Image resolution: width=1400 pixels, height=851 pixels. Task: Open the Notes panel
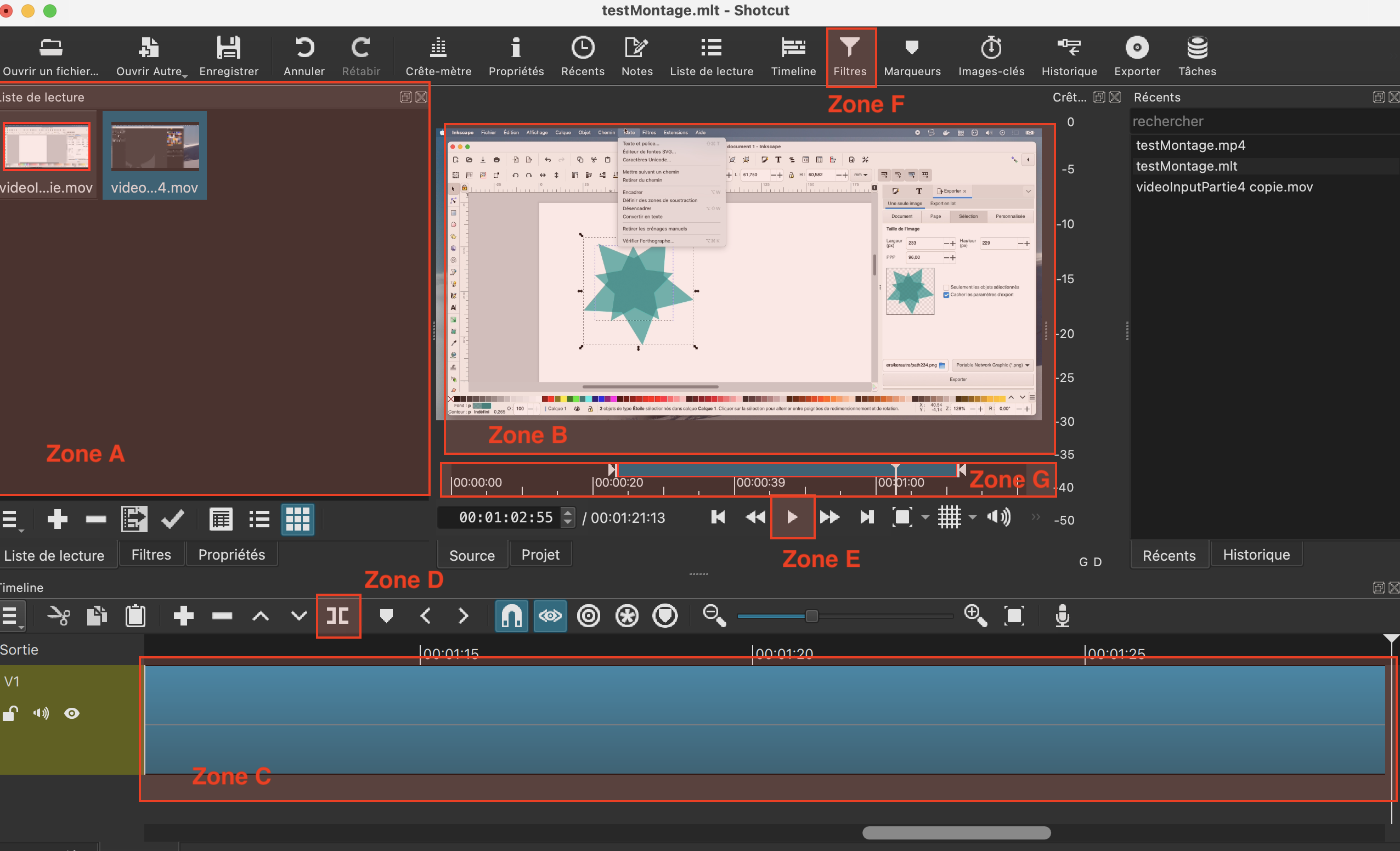pyautogui.click(x=637, y=57)
